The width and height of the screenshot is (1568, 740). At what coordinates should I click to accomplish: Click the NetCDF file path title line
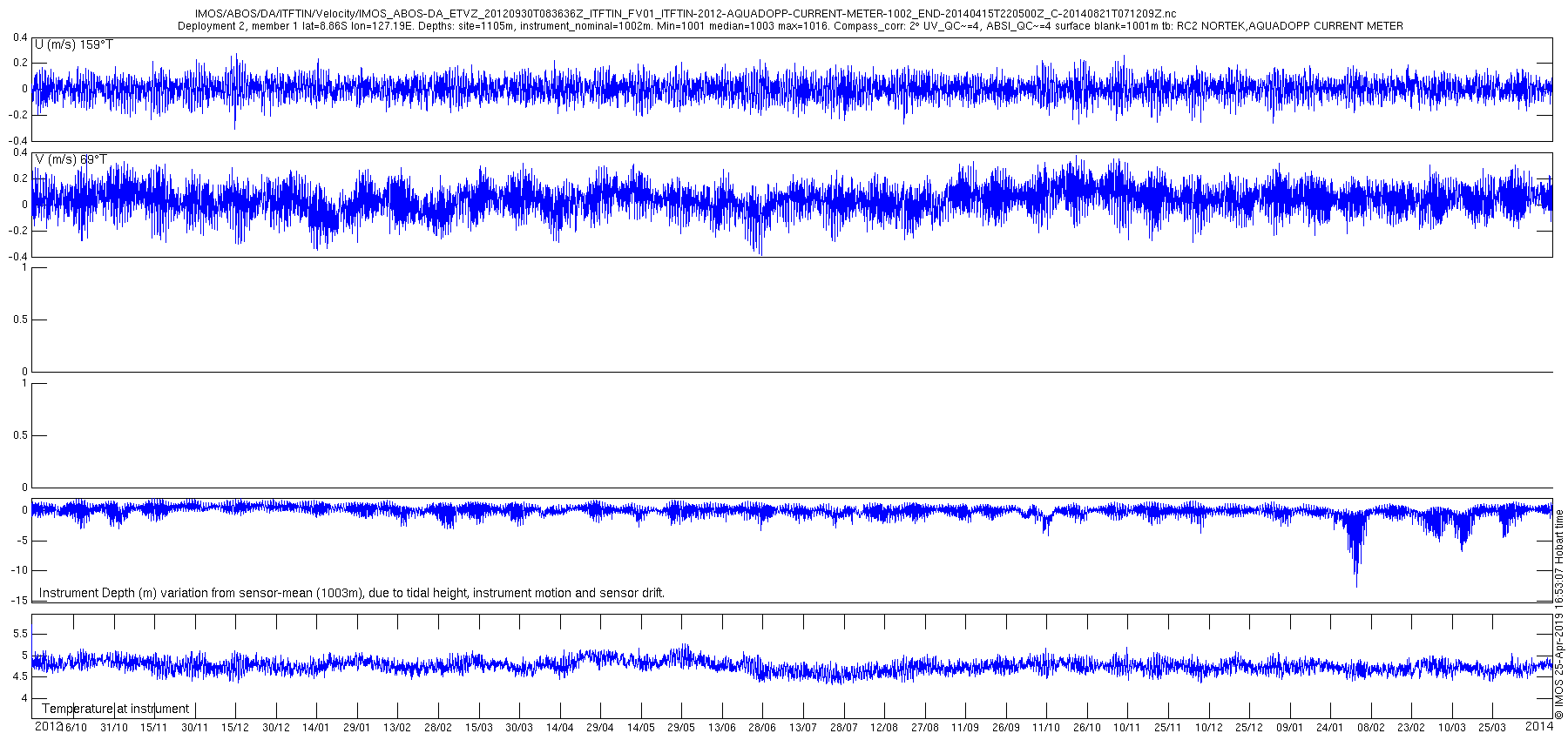686,14
